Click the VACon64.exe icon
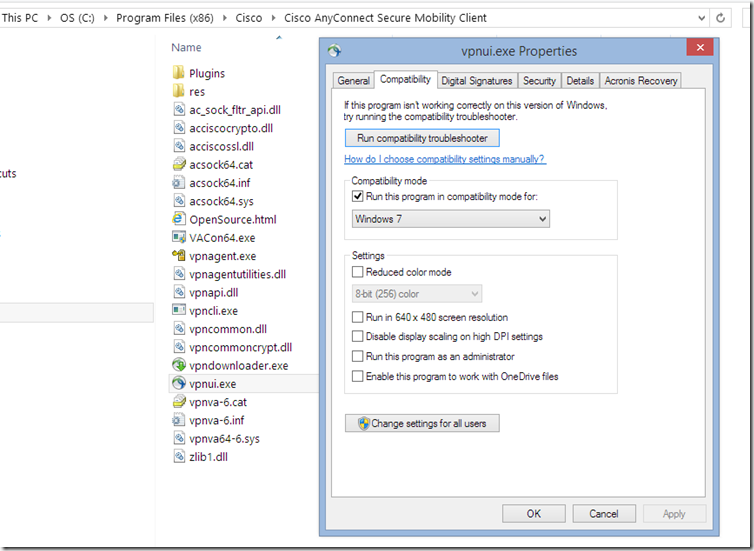 (x=178, y=237)
